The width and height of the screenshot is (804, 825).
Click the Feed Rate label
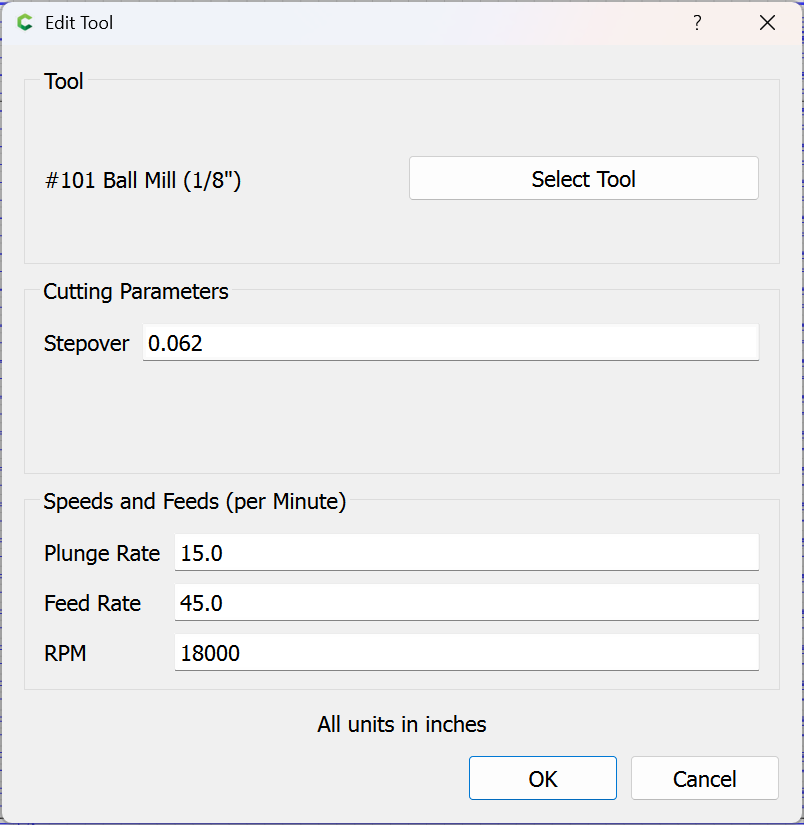tap(93, 603)
